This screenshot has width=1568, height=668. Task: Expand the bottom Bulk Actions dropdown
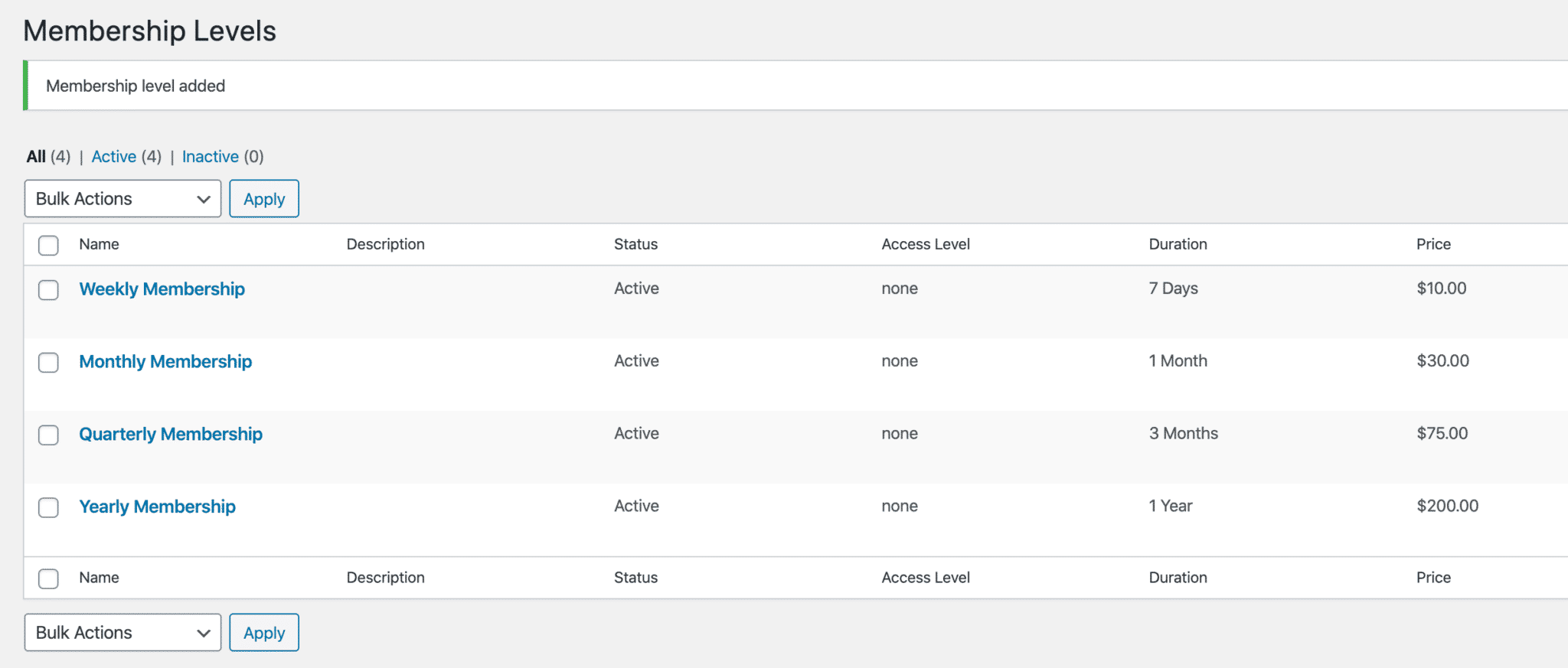pyautogui.click(x=122, y=633)
